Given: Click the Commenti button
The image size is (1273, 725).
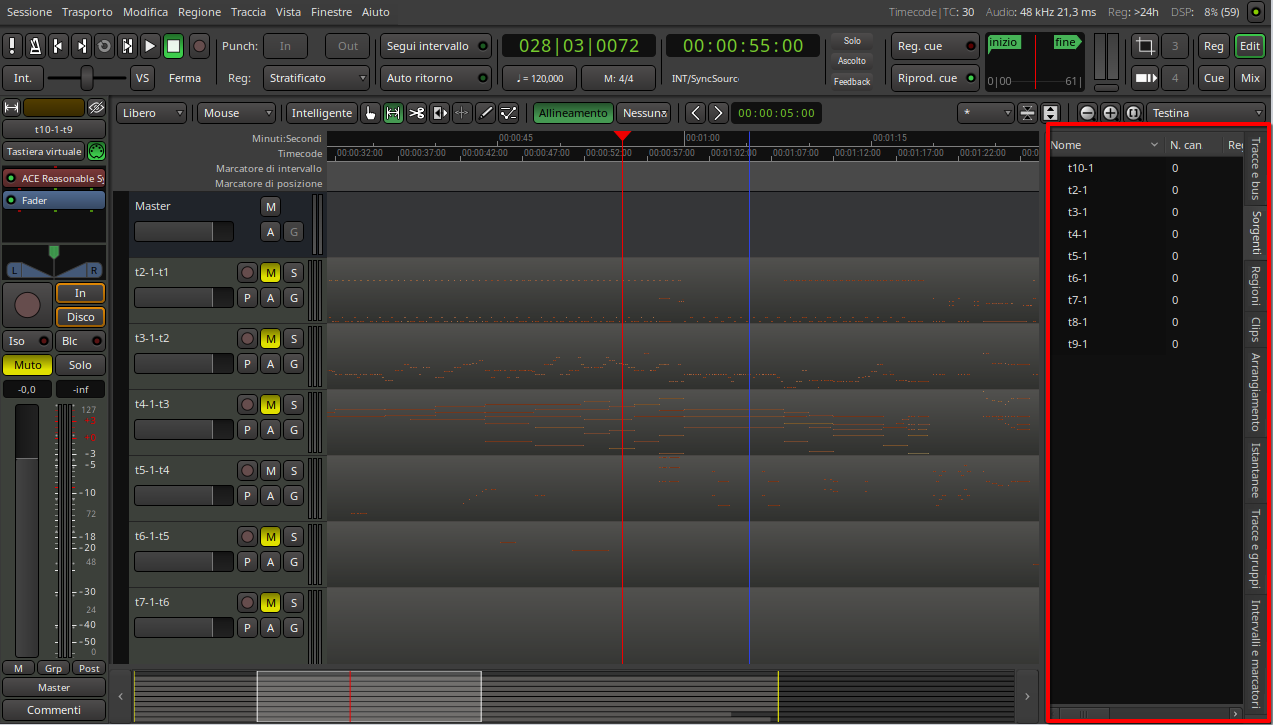Looking at the screenshot, I should pyautogui.click(x=54, y=710).
